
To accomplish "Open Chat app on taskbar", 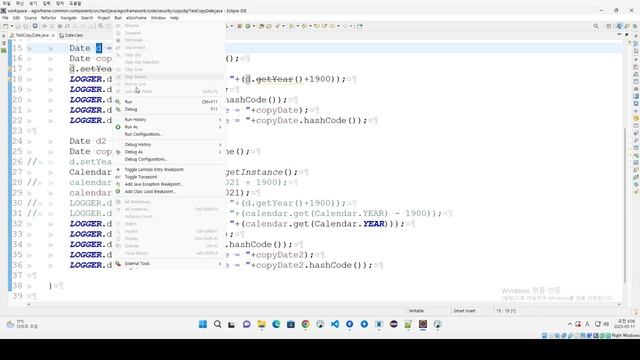I will click(247, 324).
